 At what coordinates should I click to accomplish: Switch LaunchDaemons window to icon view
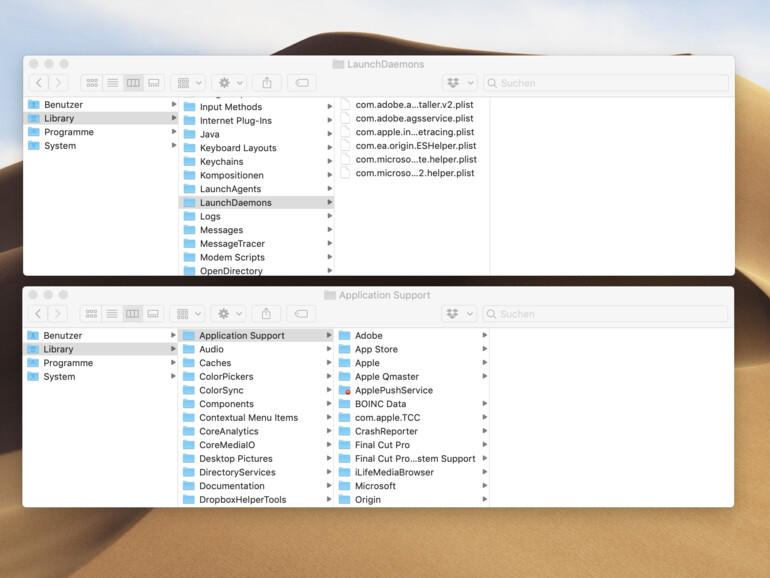[x=91, y=83]
